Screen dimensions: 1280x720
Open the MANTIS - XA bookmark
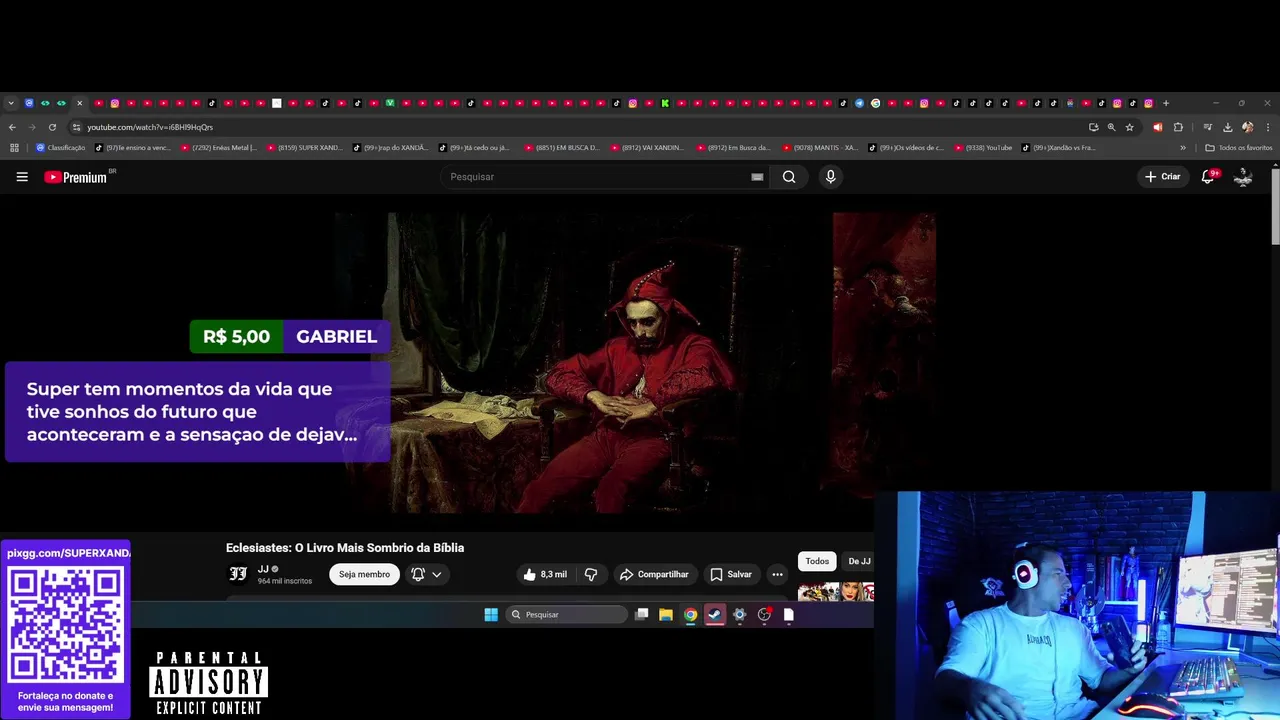pyautogui.click(x=821, y=148)
